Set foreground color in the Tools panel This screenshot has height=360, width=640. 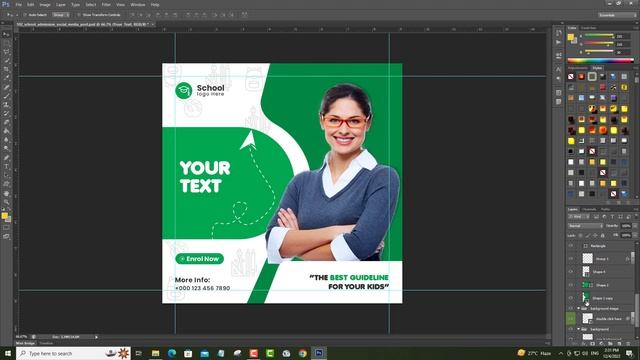[4, 216]
